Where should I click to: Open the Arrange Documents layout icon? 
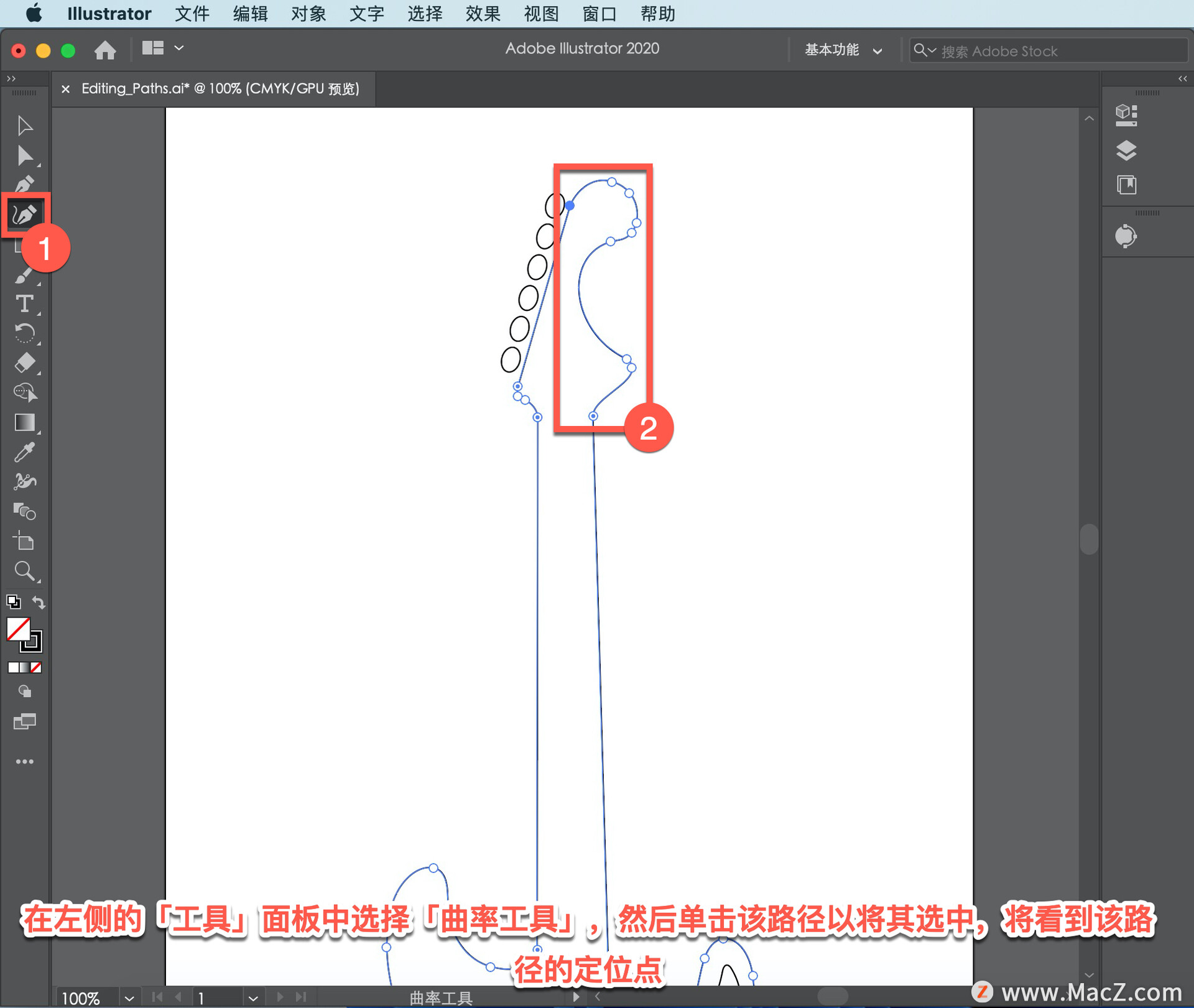153,48
